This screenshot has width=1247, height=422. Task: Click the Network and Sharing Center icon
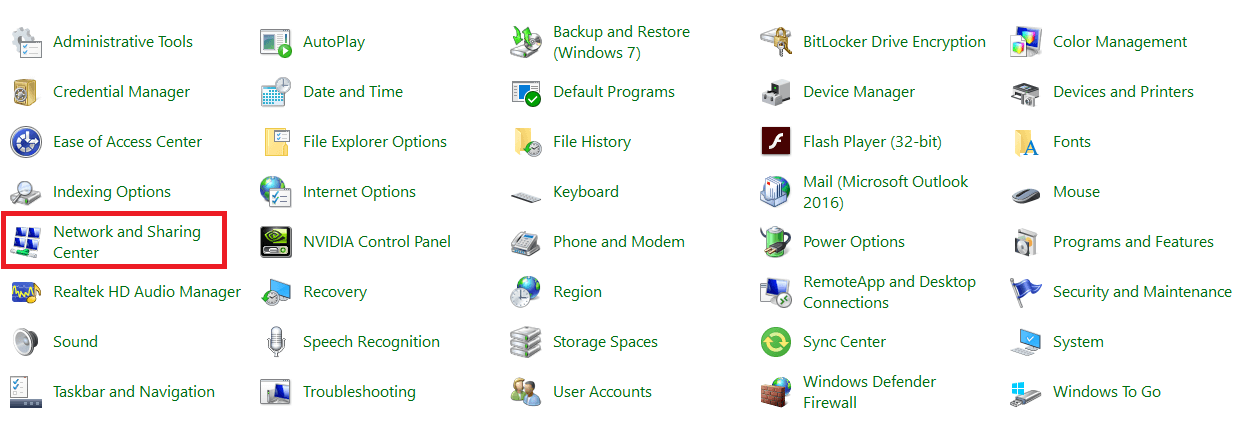point(26,242)
